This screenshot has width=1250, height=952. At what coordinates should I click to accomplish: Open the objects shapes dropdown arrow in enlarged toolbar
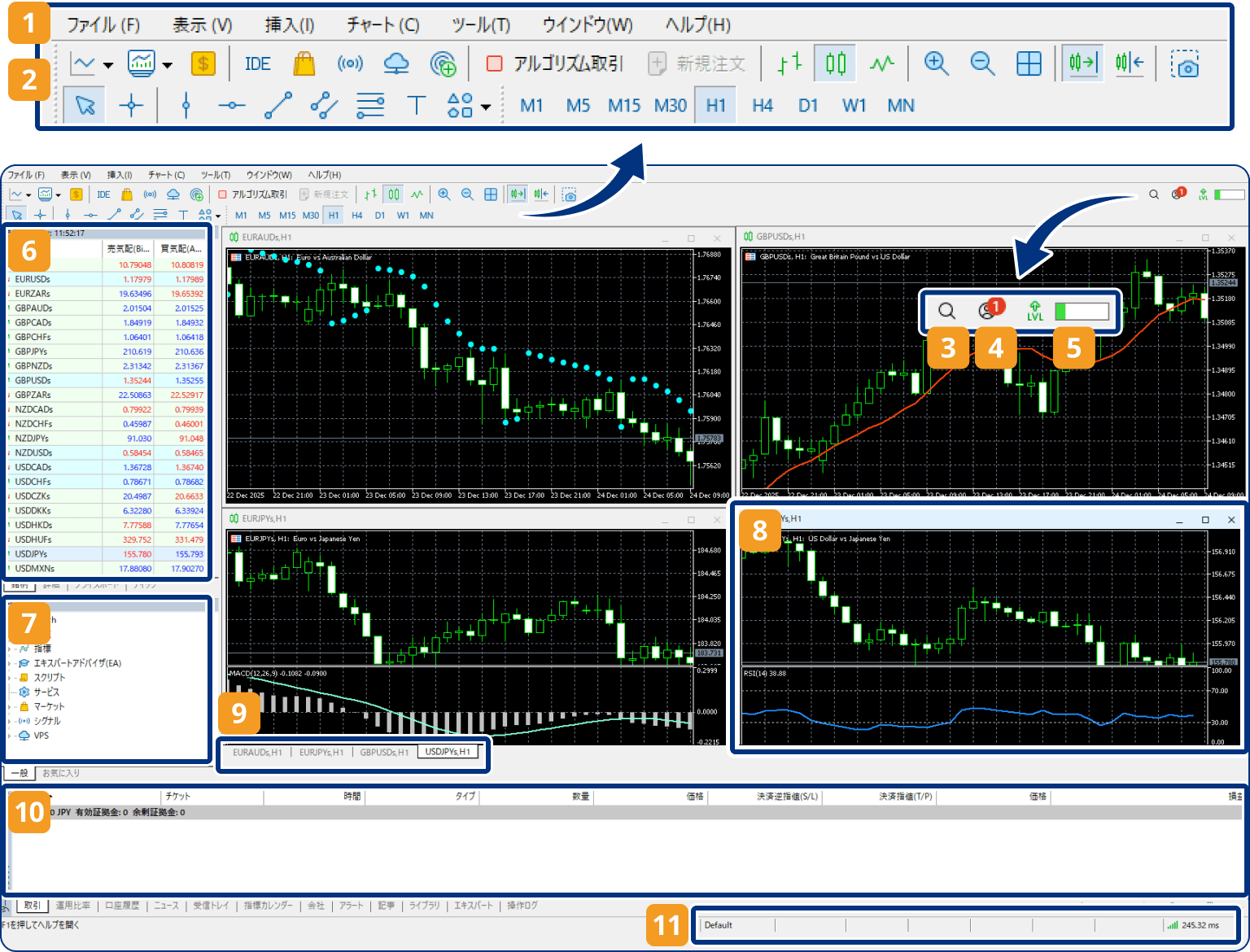click(x=486, y=107)
